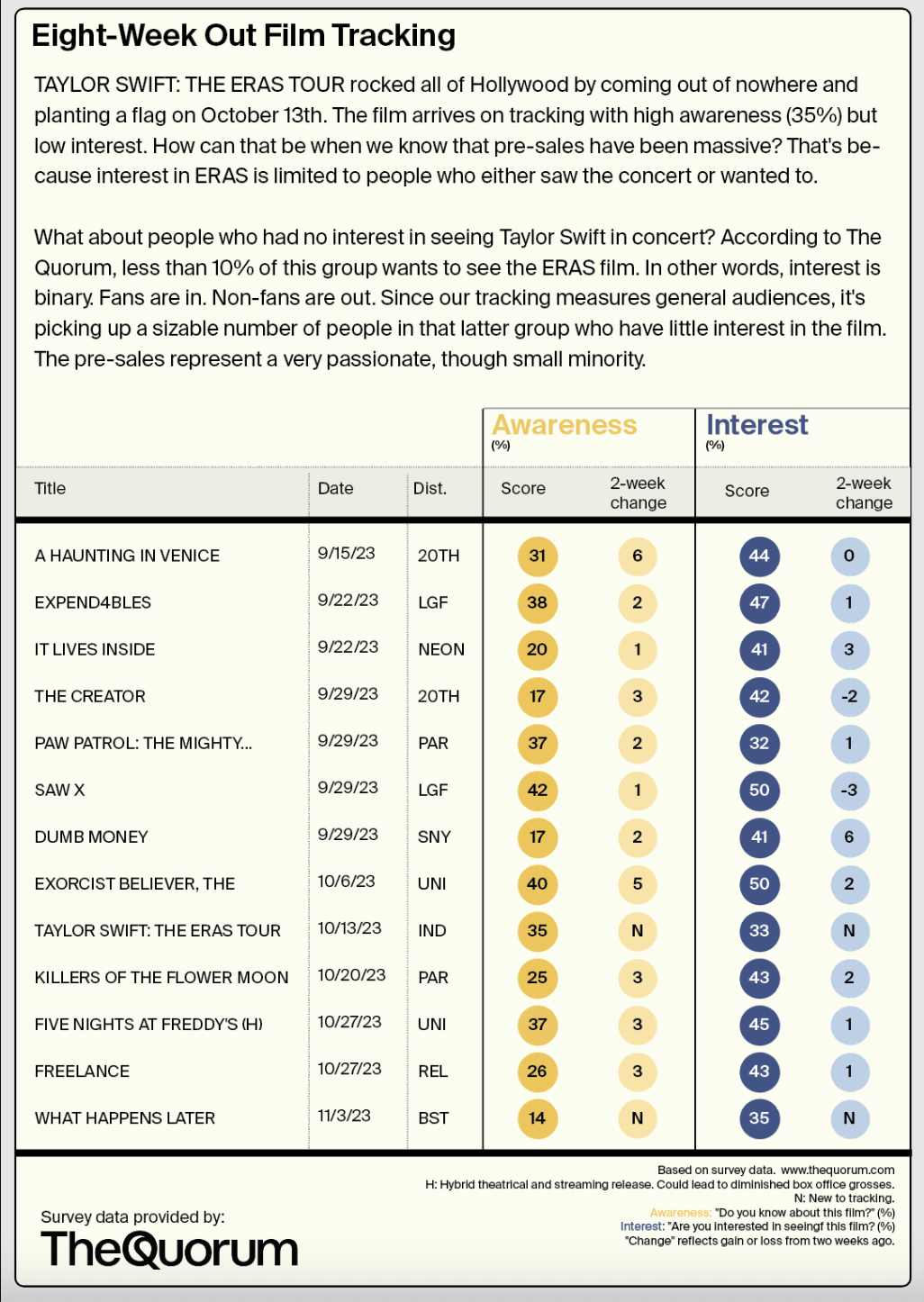Select the Awareness section heading
924x1302 pixels.
click(x=565, y=424)
